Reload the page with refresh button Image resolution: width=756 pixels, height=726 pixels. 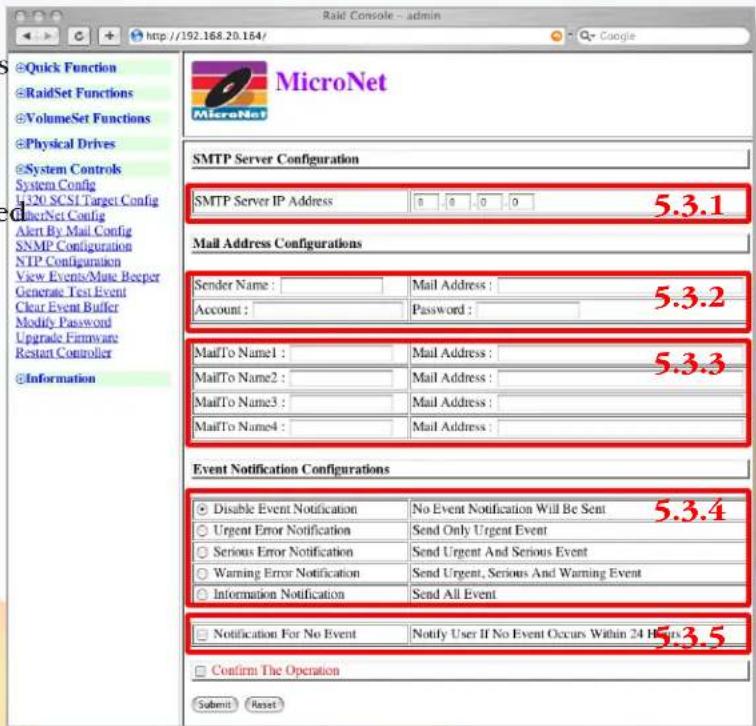[x=79, y=36]
